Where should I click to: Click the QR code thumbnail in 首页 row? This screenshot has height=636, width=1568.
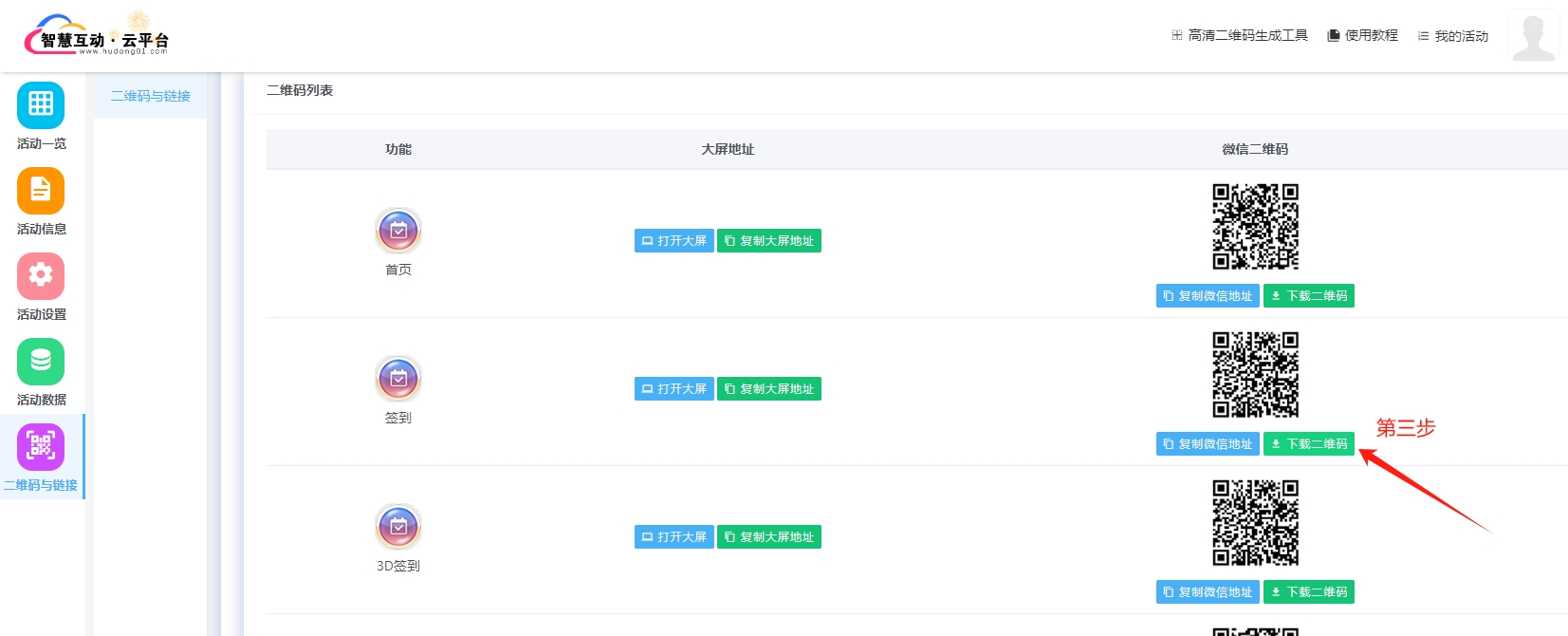(1255, 227)
